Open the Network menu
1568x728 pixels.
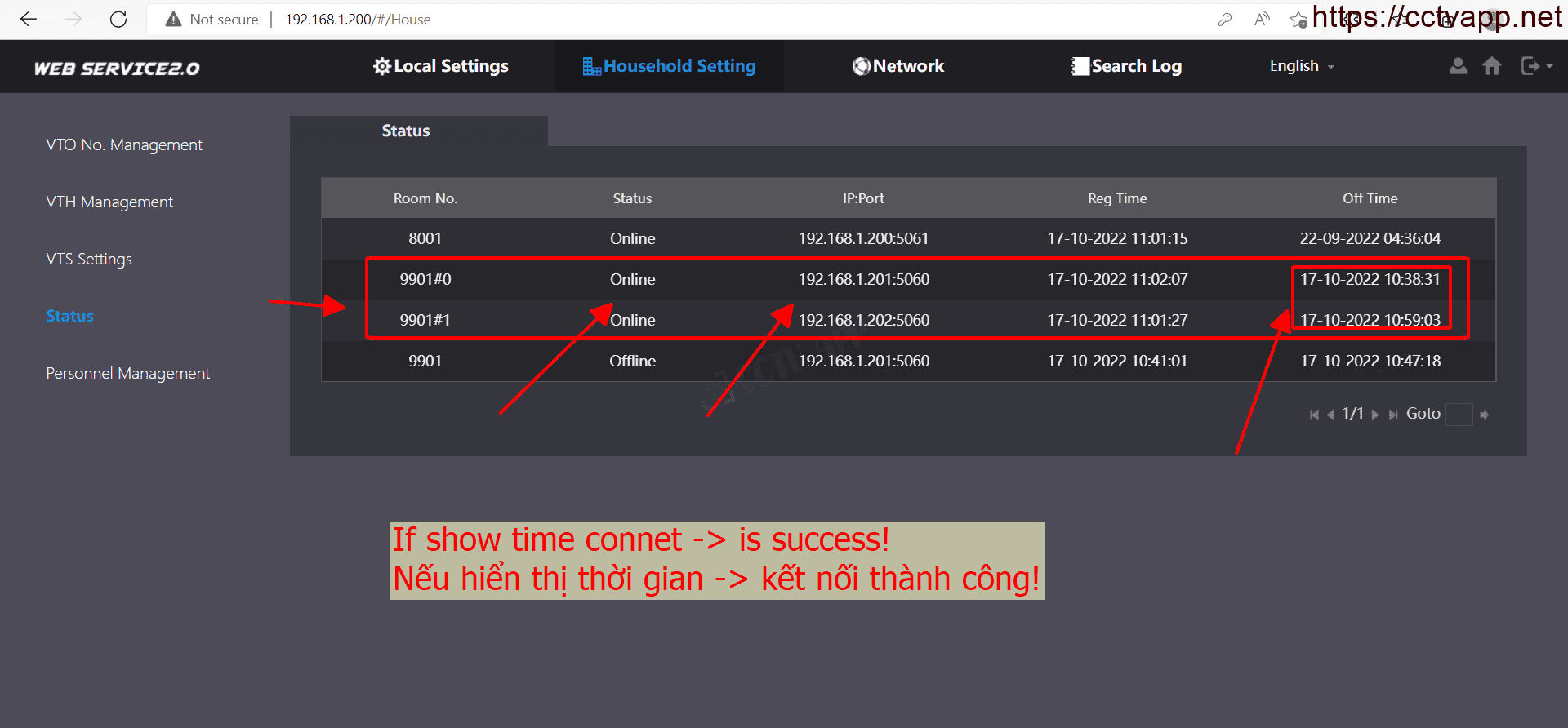[x=898, y=66]
